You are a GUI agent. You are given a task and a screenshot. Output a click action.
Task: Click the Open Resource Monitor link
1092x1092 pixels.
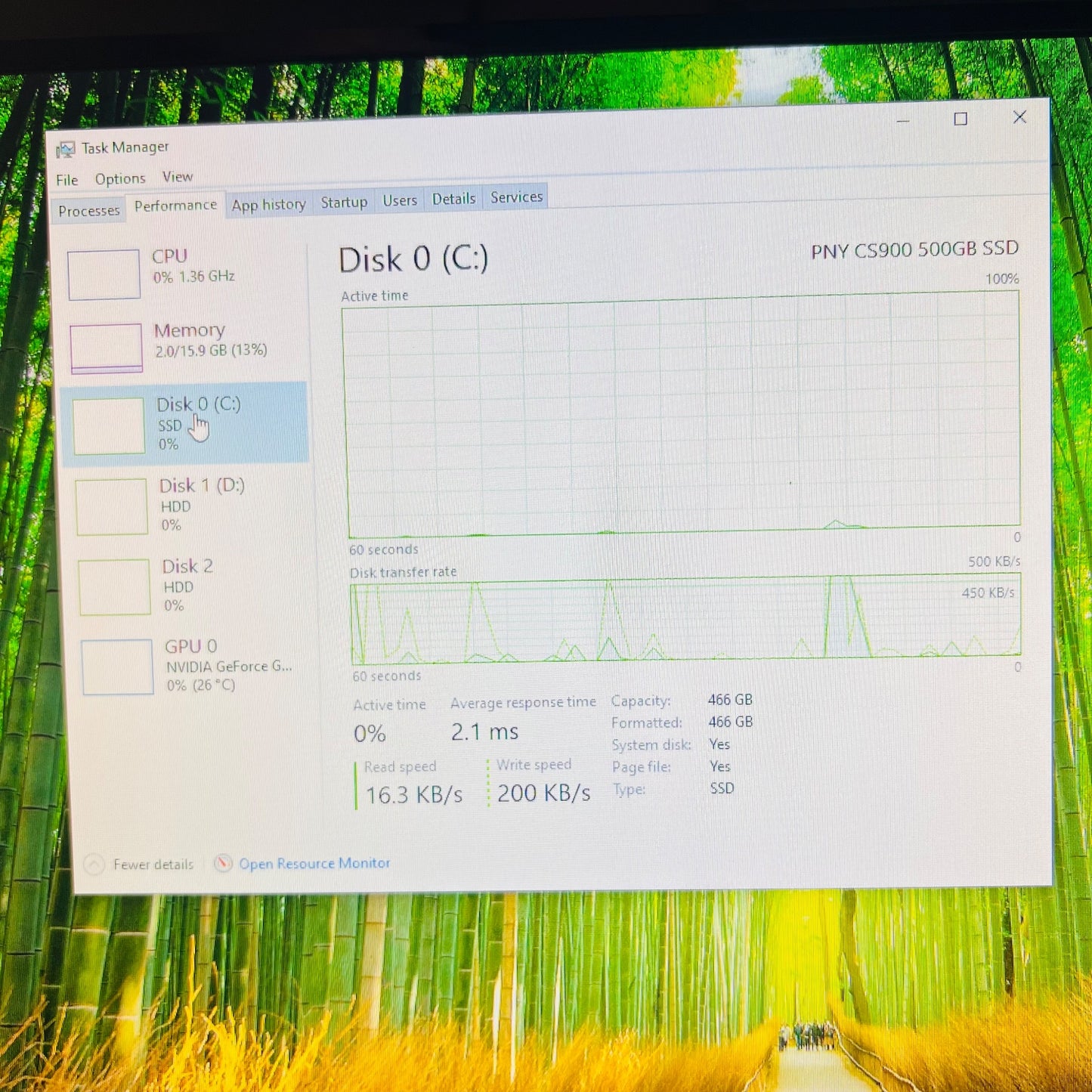click(314, 862)
